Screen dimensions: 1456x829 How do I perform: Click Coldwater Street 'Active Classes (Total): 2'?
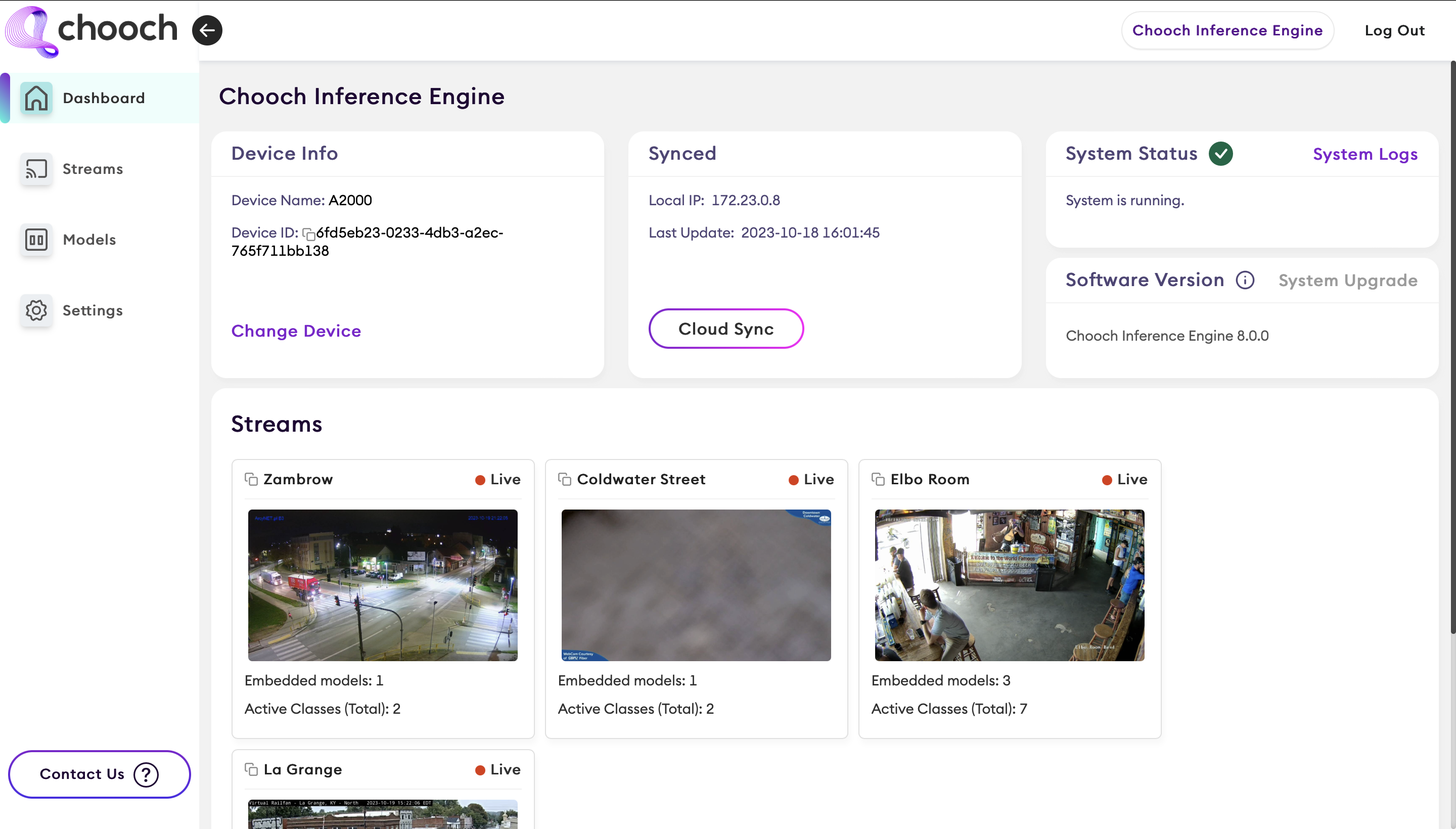pyautogui.click(x=635, y=709)
